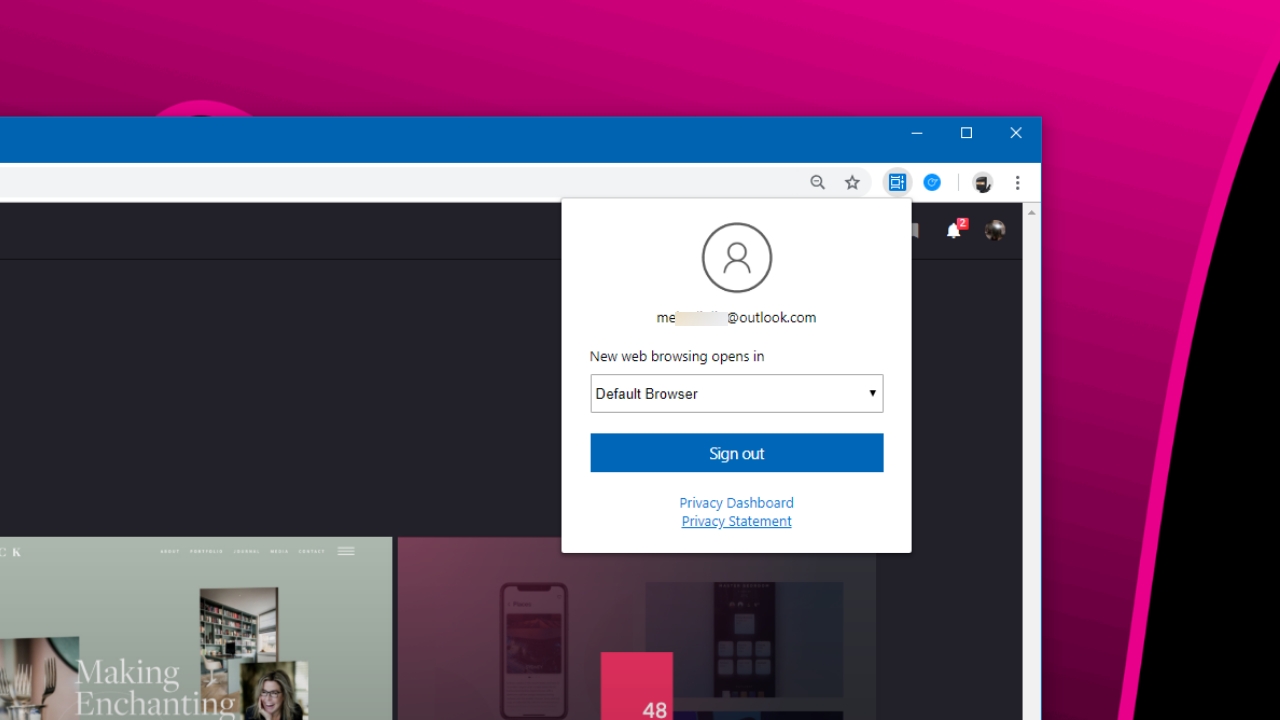Click the round blue extension icon in toolbar
1280x720 pixels.
click(932, 182)
